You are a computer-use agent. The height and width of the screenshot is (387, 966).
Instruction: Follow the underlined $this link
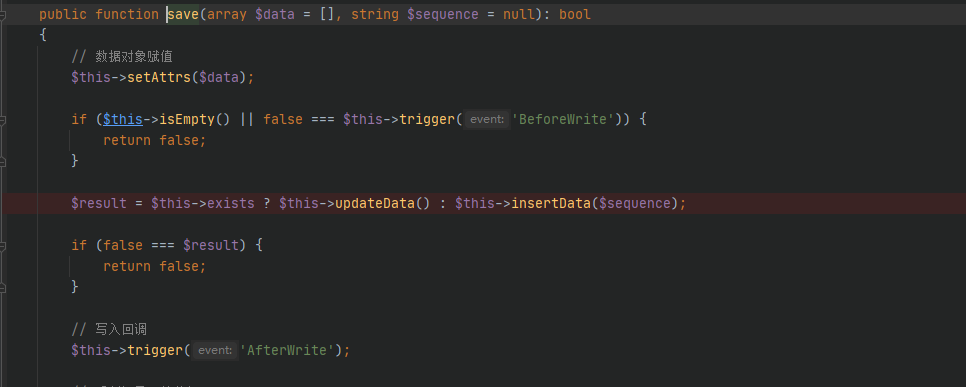click(123, 120)
